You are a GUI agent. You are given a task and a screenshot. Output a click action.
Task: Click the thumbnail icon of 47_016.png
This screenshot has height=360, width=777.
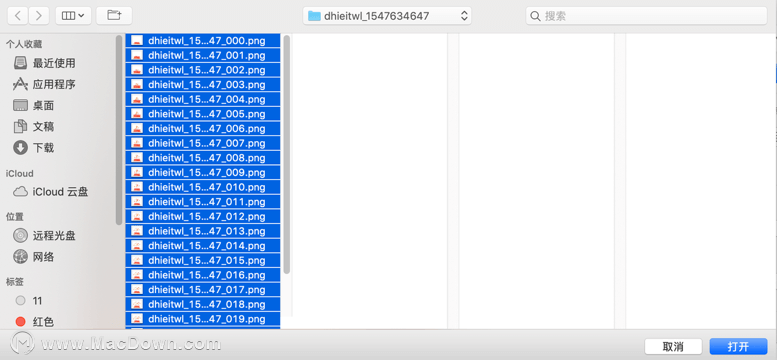click(137, 275)
